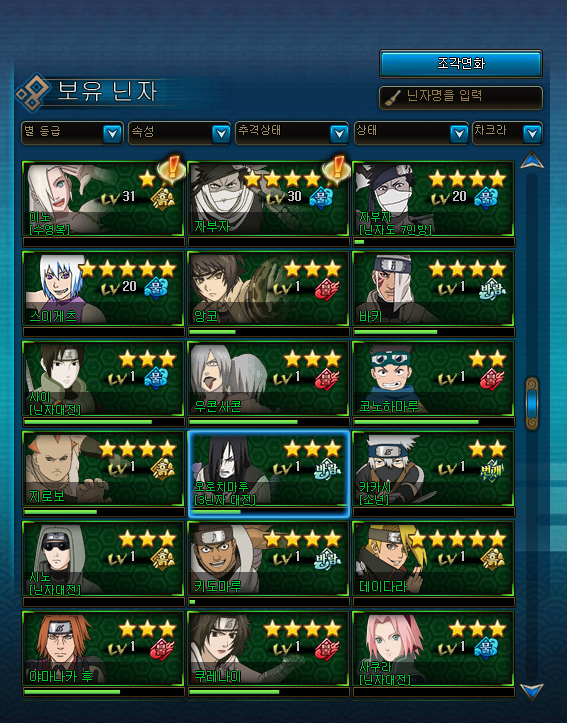This screenshot has width=567, height=723.
Task: Open the 별 등급 star grade dropdown
Action: 72,133
